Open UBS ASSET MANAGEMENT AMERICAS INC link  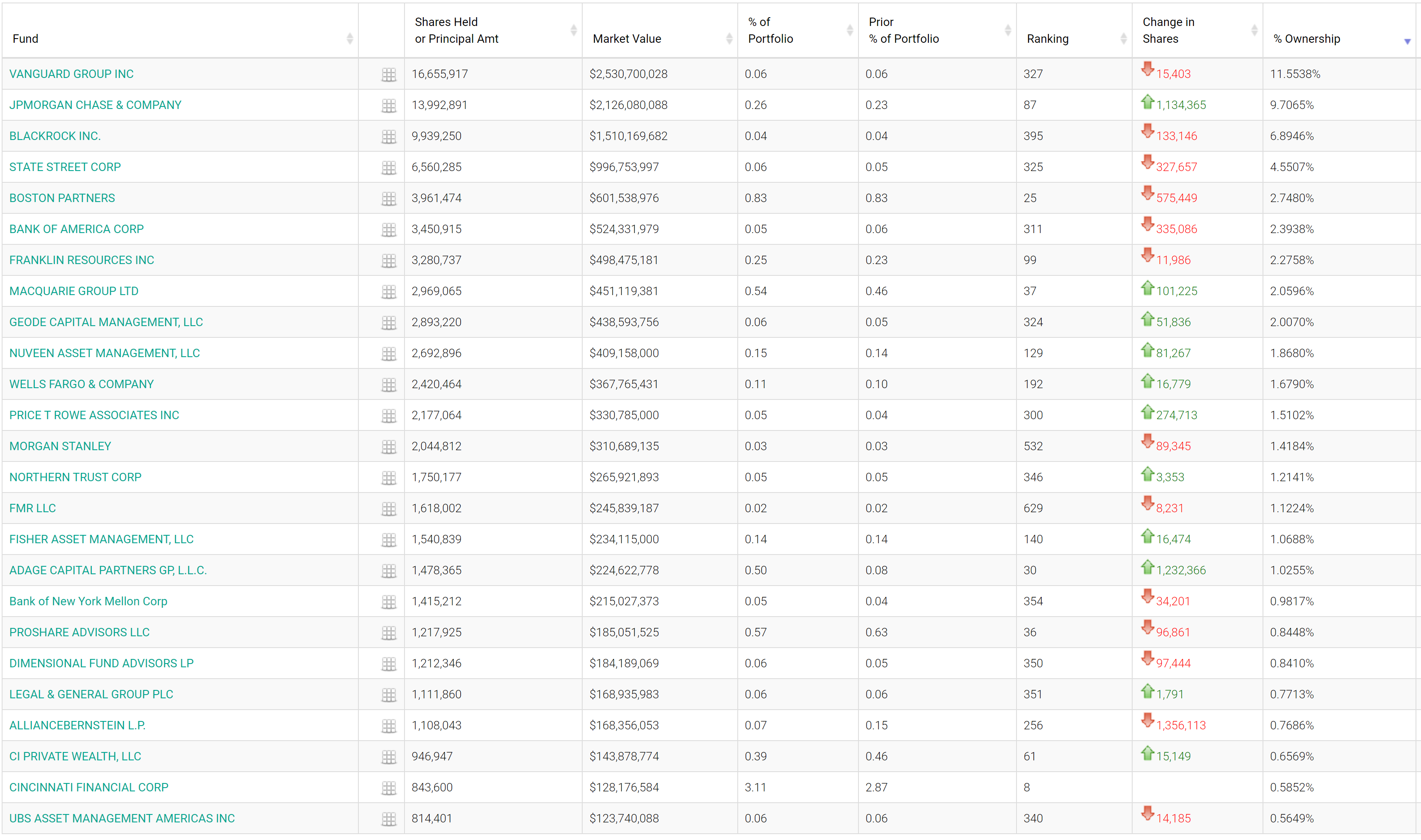click(122, 819)
